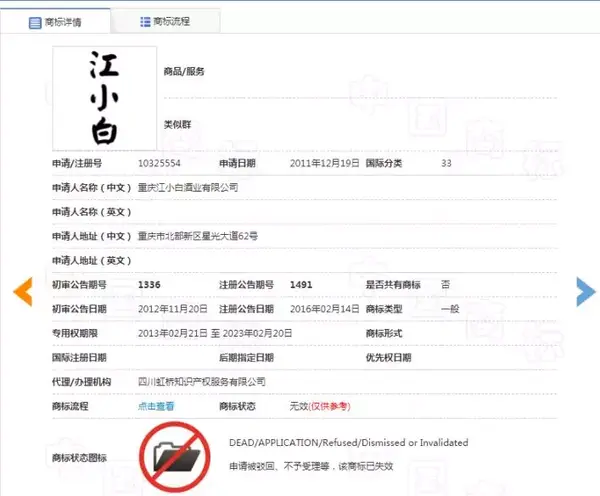Click the 专用权期限 label
The image size is (600, 496).
coord(75,333)
